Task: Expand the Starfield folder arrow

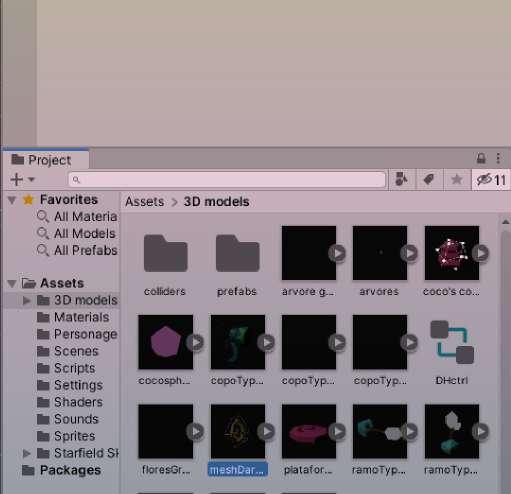Action: [x=27, y=453]
